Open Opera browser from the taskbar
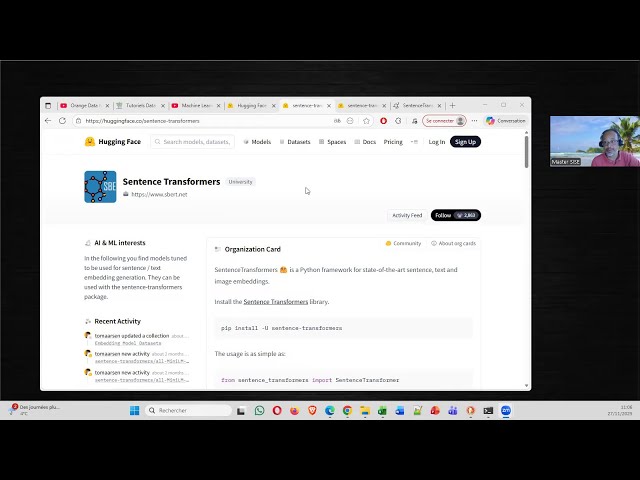This screenshot has width=640, height=480. click(277, 410)
